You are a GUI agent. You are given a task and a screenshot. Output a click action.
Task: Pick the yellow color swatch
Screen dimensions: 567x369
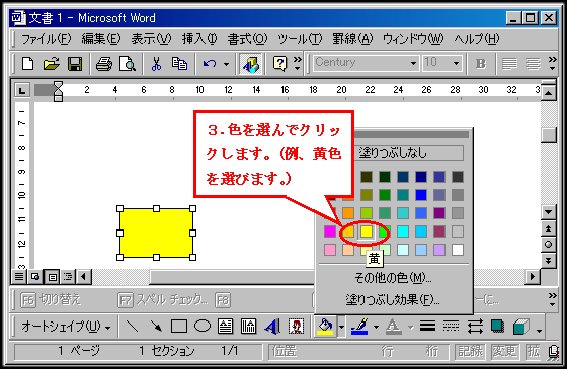pos(366,232)
